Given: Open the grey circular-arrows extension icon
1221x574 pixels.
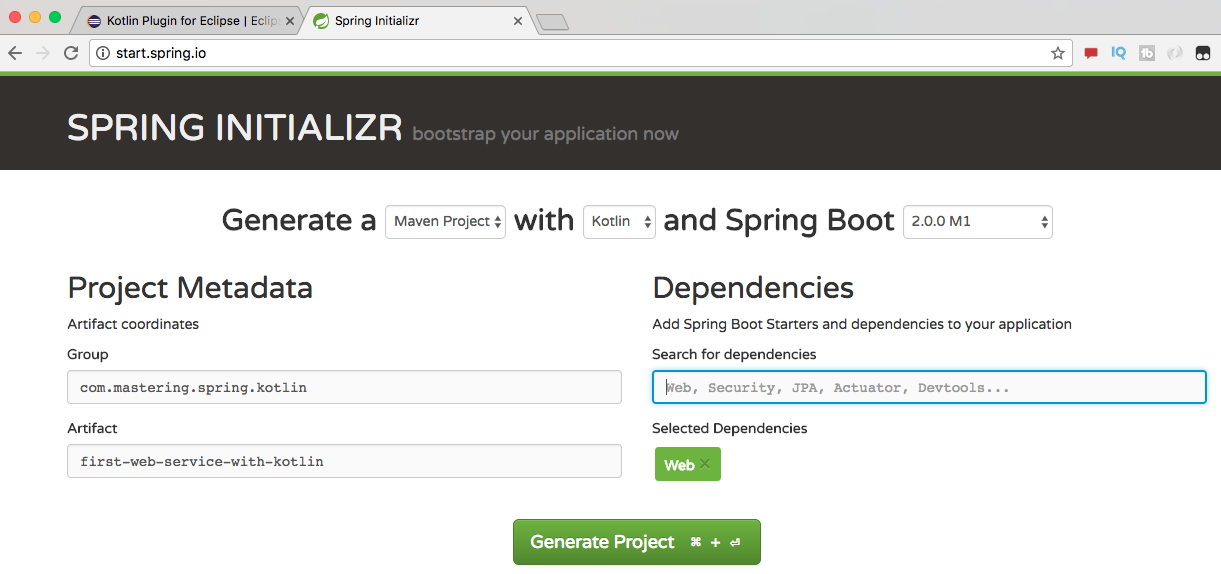Looking at the screenshot, I should 1175,53.
